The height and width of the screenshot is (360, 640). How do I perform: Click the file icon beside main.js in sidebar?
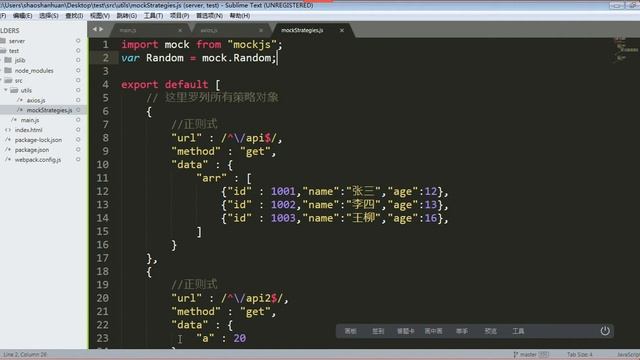coord(14,120)
